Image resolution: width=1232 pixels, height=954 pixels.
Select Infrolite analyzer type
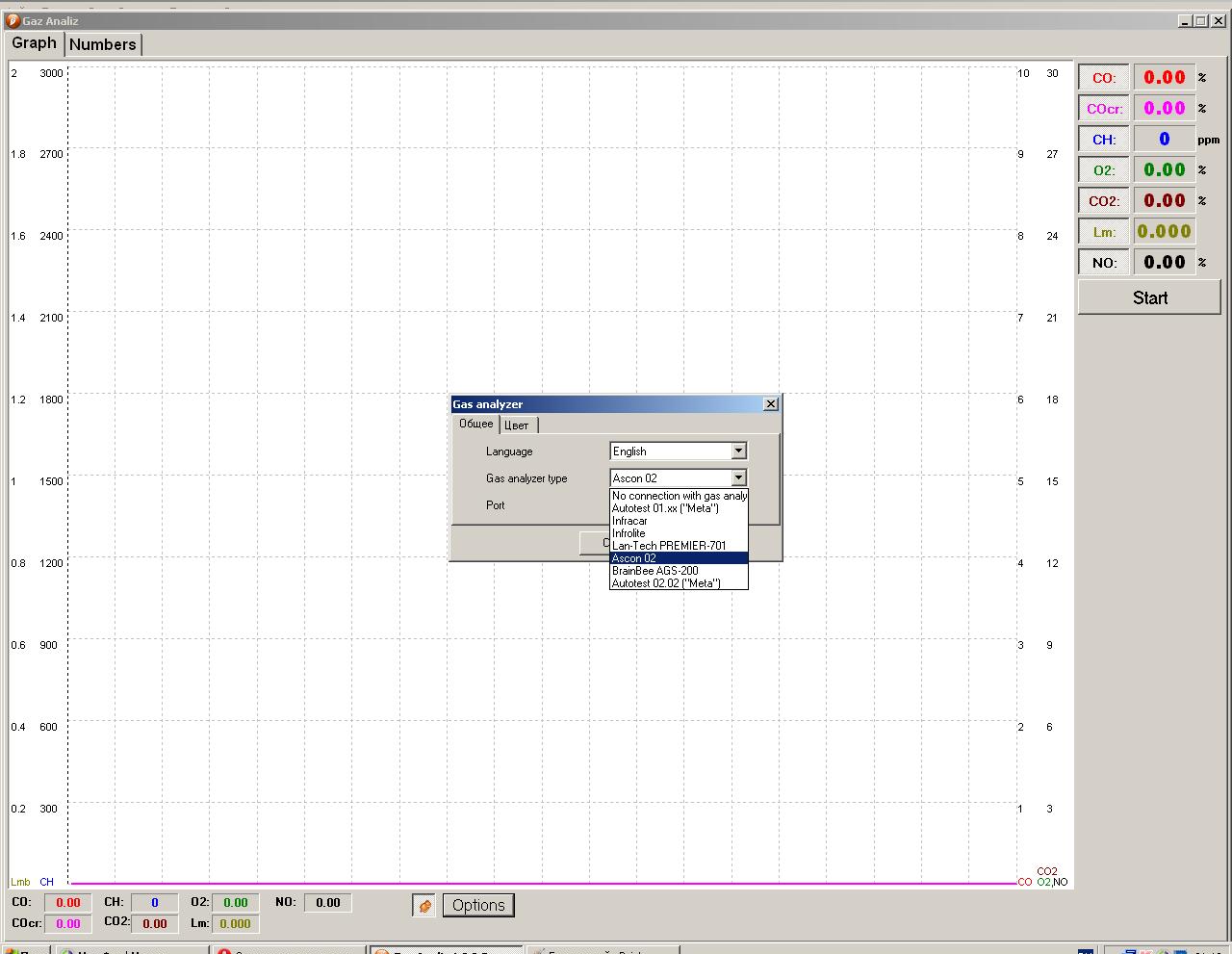click(679, 533)
